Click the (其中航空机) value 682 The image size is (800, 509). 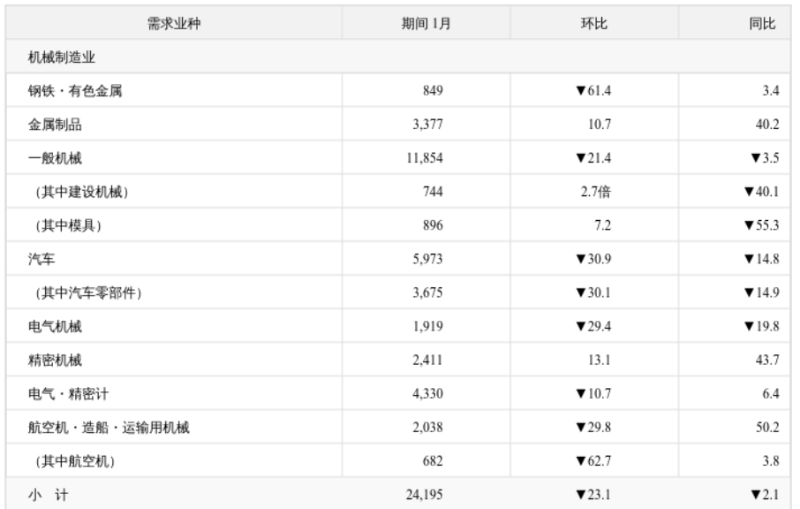tap(433, 461)
